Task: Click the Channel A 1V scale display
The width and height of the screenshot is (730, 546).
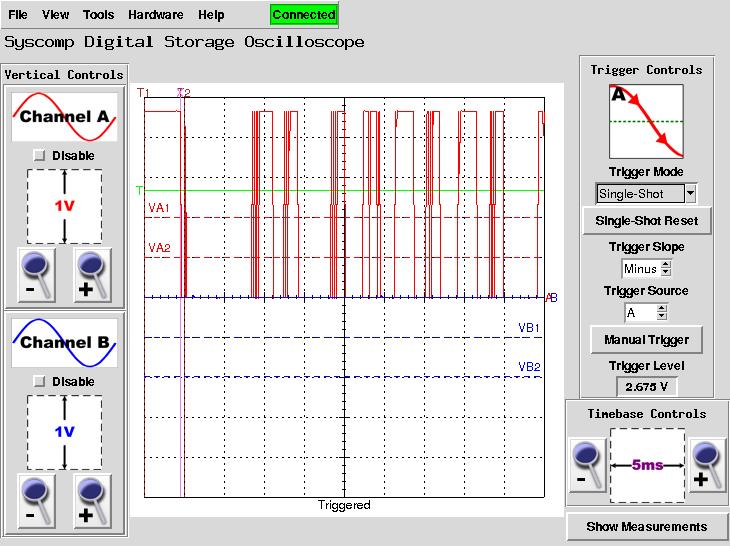Action: [x=65, y=206]
